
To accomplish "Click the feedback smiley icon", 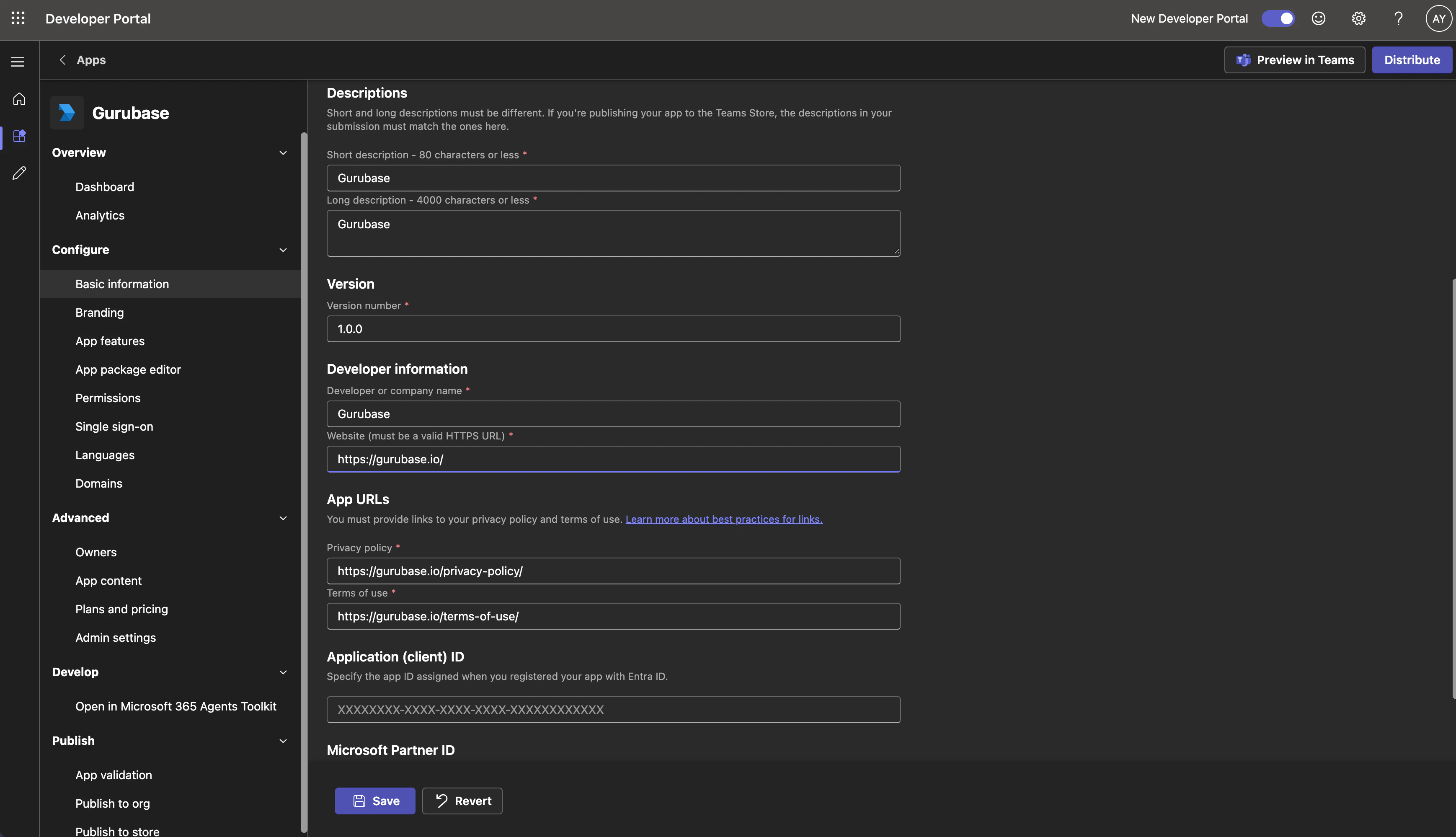I will click(x=1318, y=18).
